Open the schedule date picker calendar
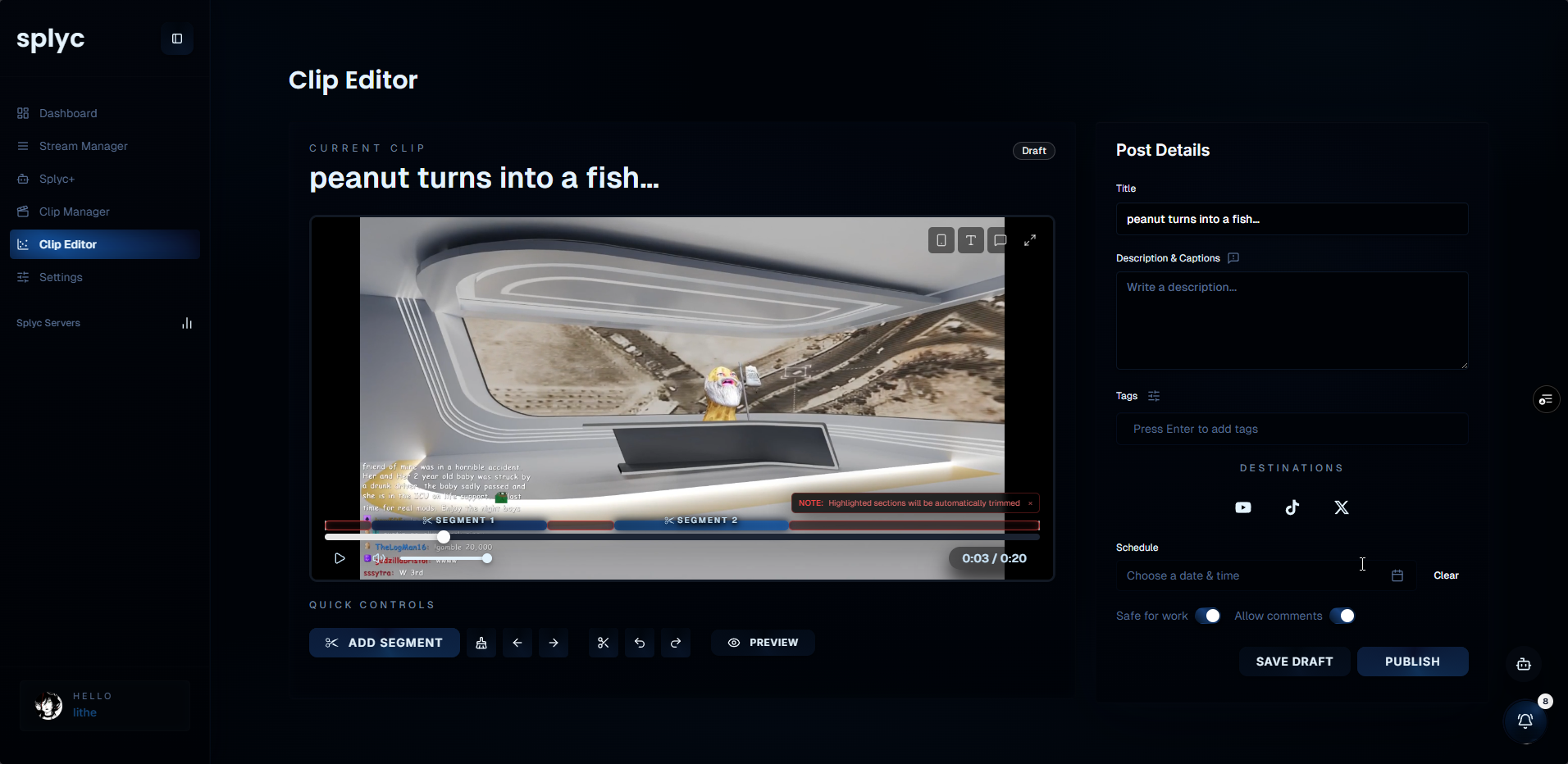The image size is (1568, 764). [x=1397, y=575]
